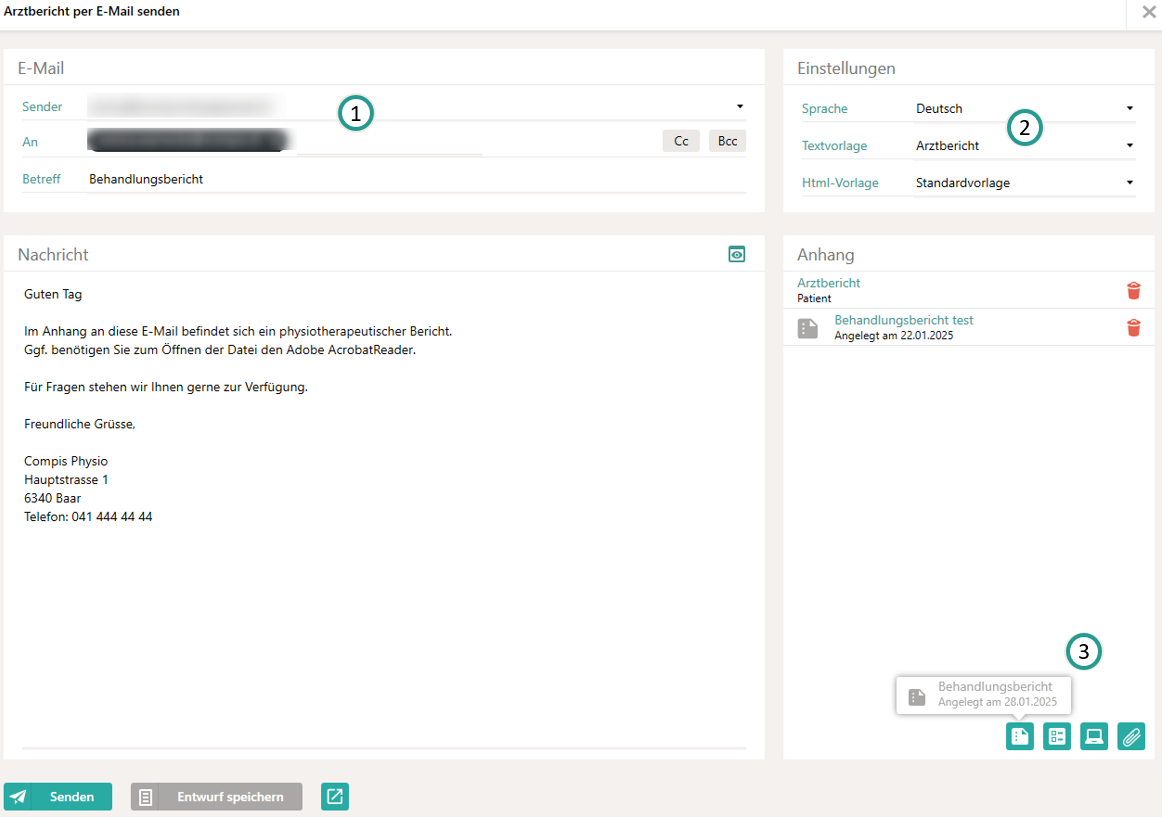1163x817 pixels.
Task: Click Entwurf speichern to save draft
Action: (x=216, y=797)
